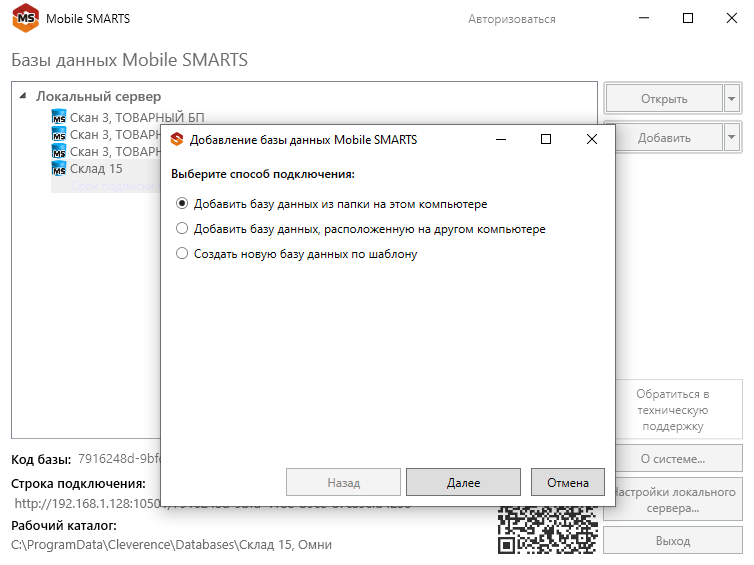
Task: Collapse the Локальный сервер tree node
Action: click(x=23, y=96)
